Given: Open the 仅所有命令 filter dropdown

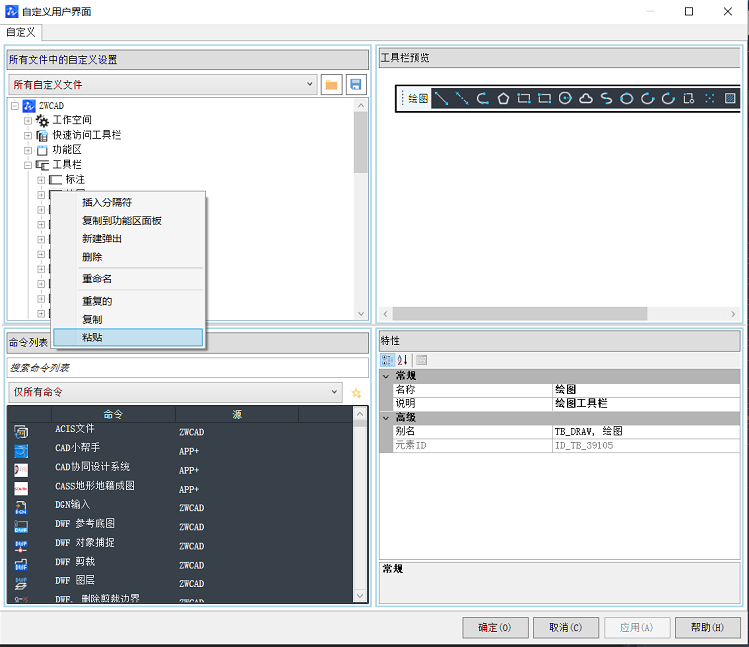Looking at the screenshot, I should pos(175,393).
